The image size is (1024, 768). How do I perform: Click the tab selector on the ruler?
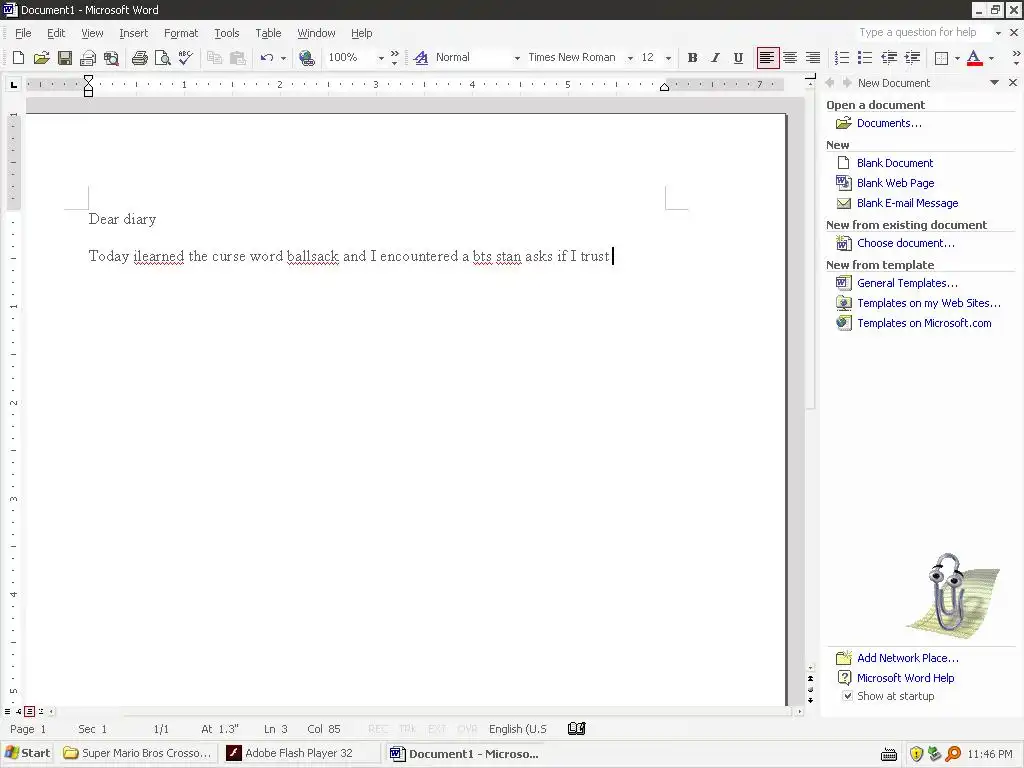coord(14,84)
